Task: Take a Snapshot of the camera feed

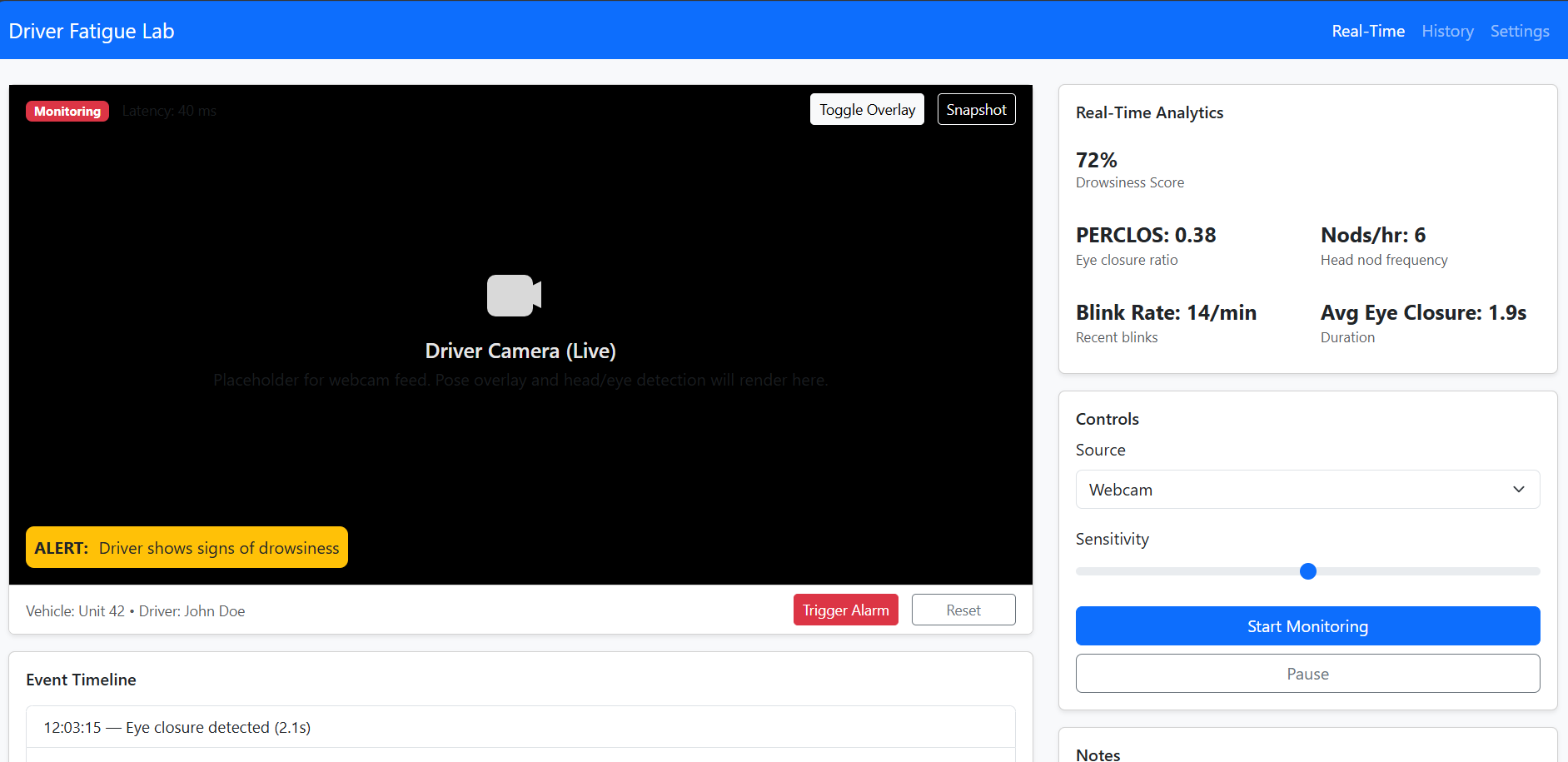Action: [x=976, y=110]
